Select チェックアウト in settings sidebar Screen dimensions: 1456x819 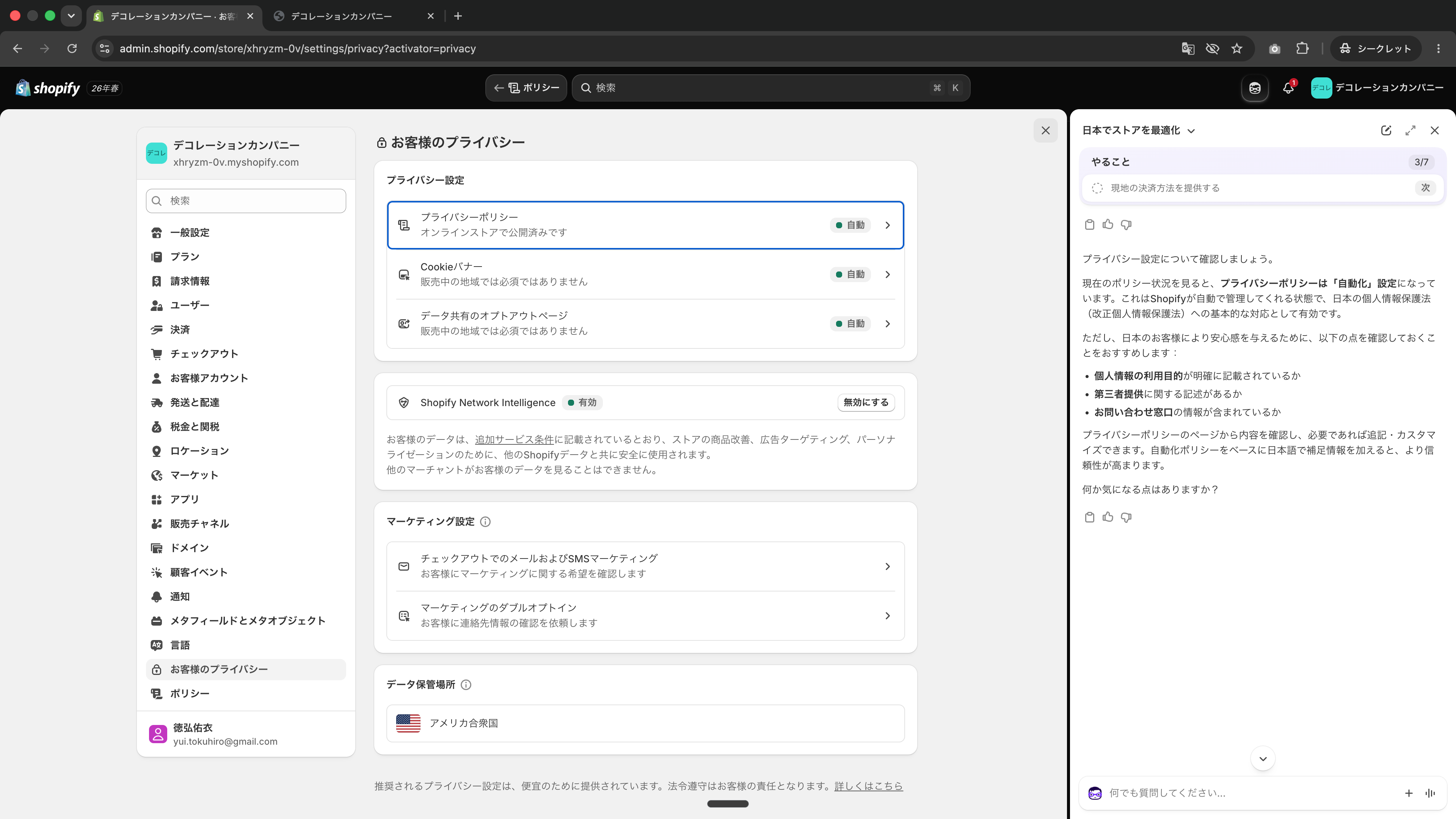click(x=246, y=354)
